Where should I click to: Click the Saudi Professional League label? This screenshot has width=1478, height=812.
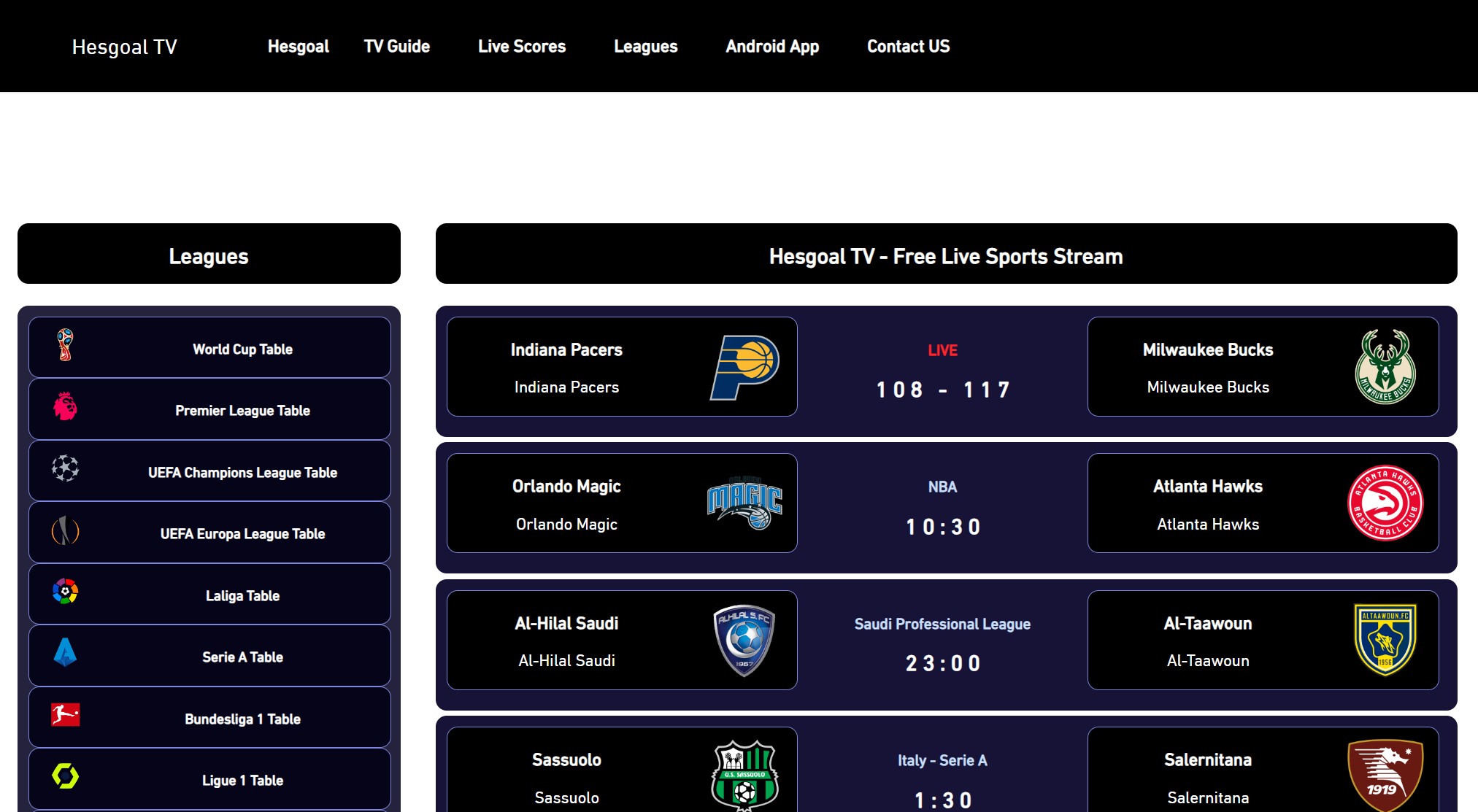(942, 624)
